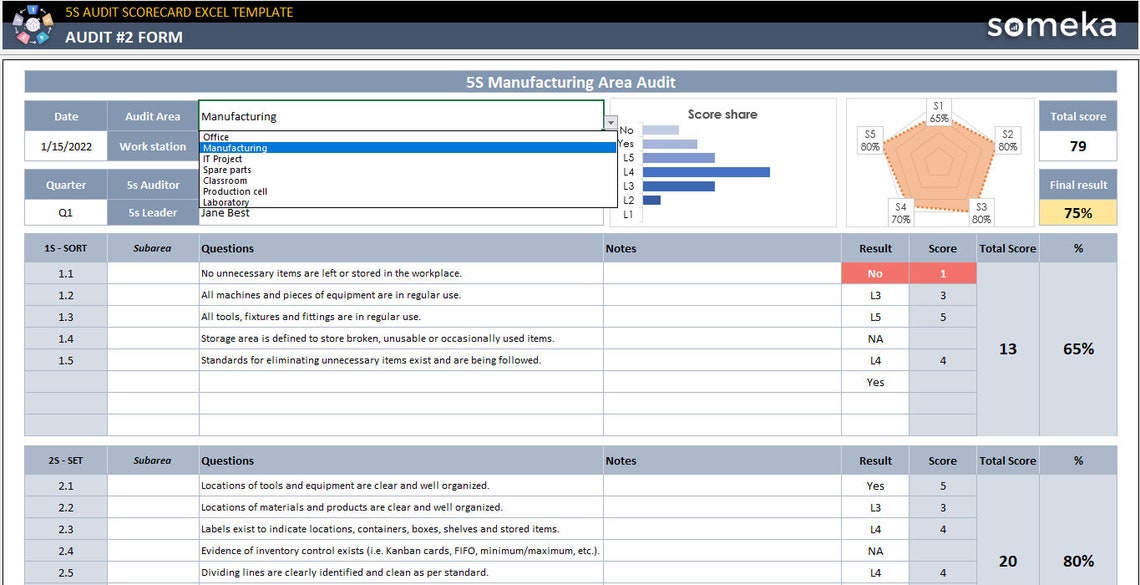Select Office from the Audit Area list
The height and width of the screenshot is (585, 1140).
coord(215,136)
